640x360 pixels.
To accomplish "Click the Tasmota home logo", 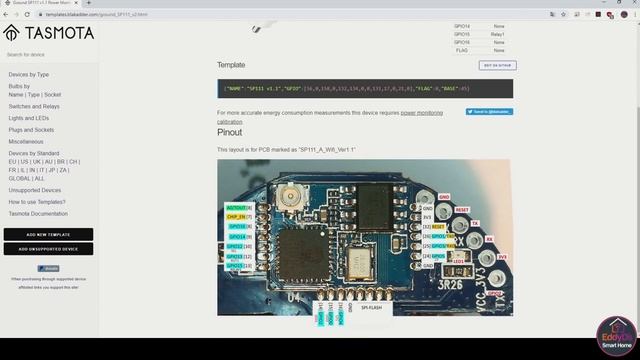I will 49,33.
